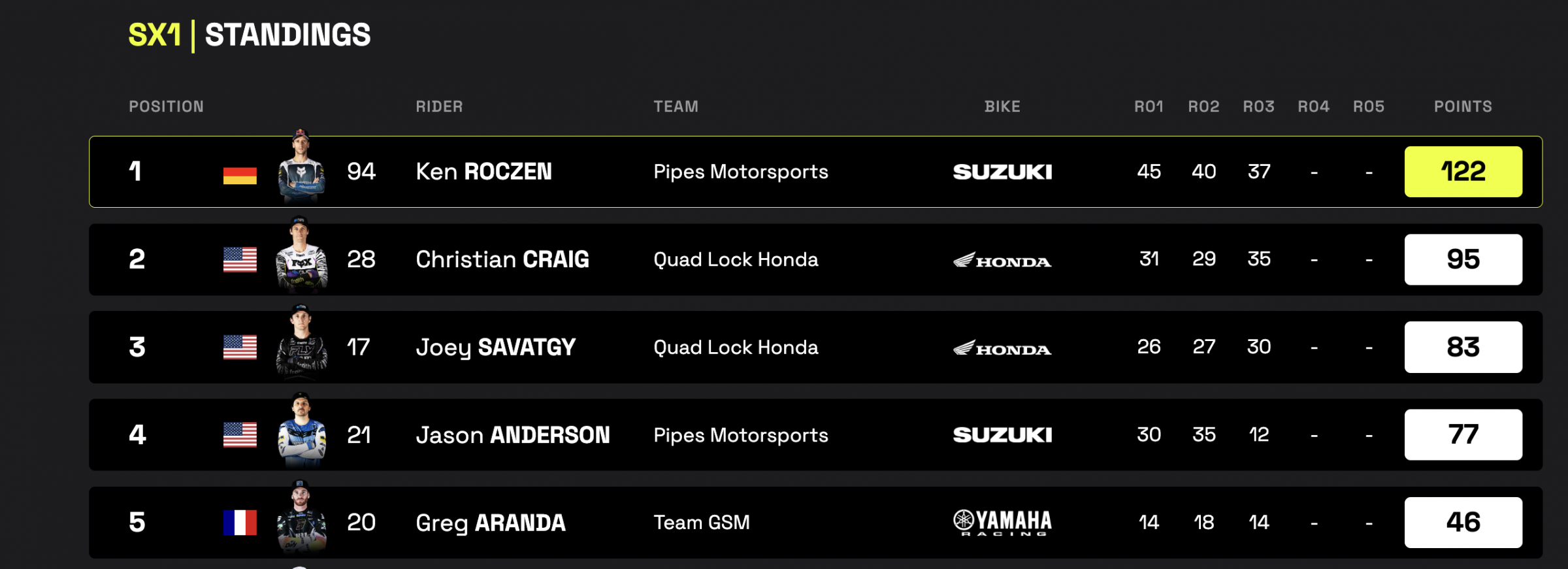Click the Suzuki logo for Ken Roczen
The height and width of the screenshot is (569, 1568).
(x=1004, y=172)
